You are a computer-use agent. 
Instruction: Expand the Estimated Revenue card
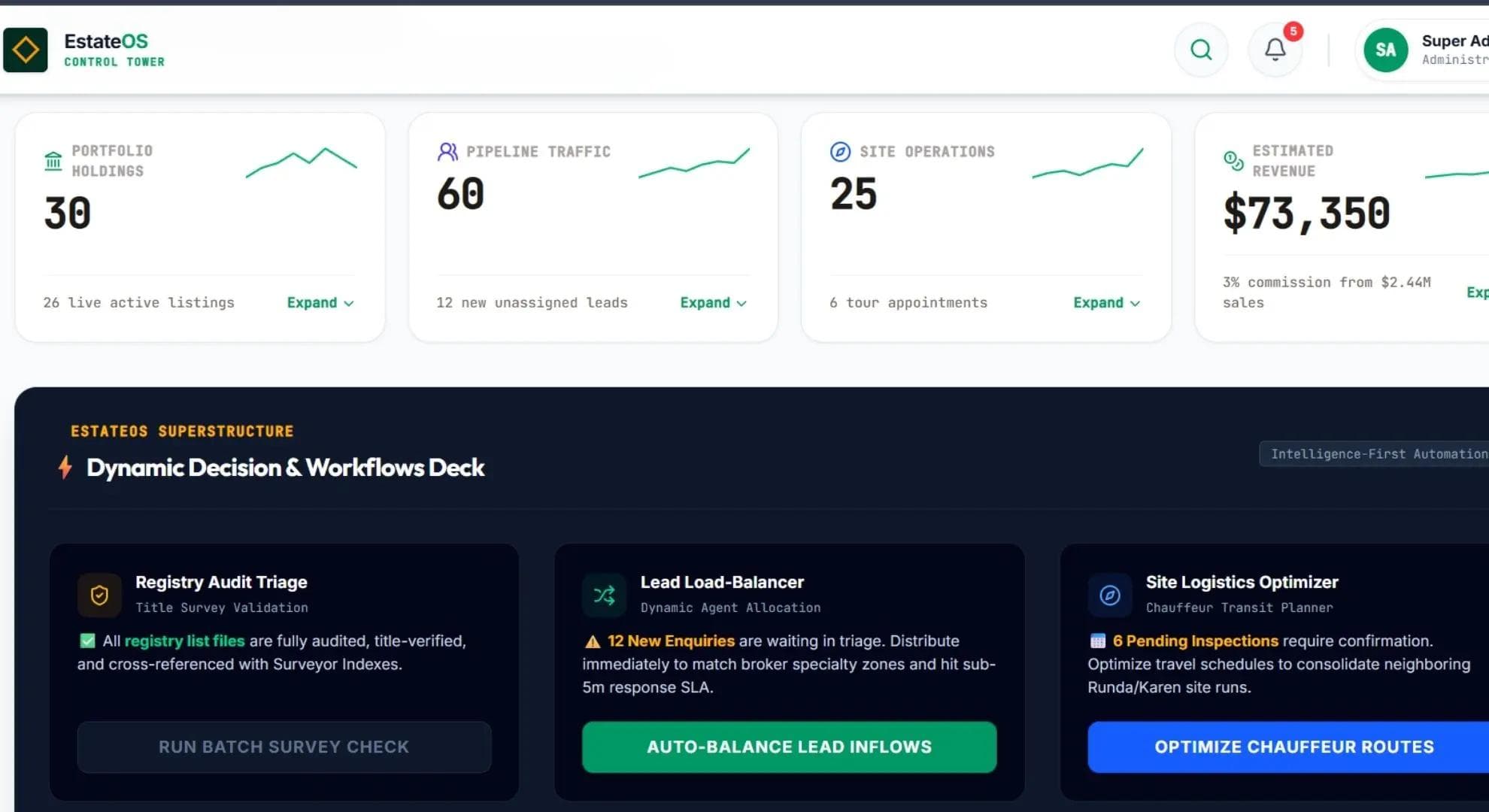tap(1478, 292)
